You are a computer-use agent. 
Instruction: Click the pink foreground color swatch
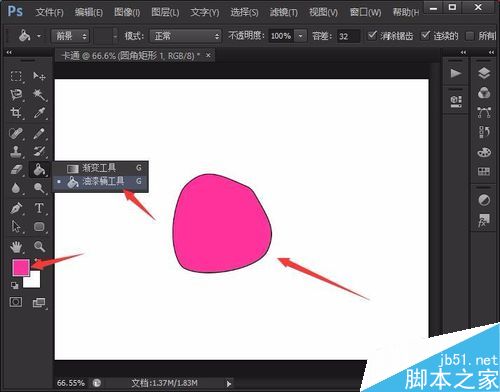21,267
